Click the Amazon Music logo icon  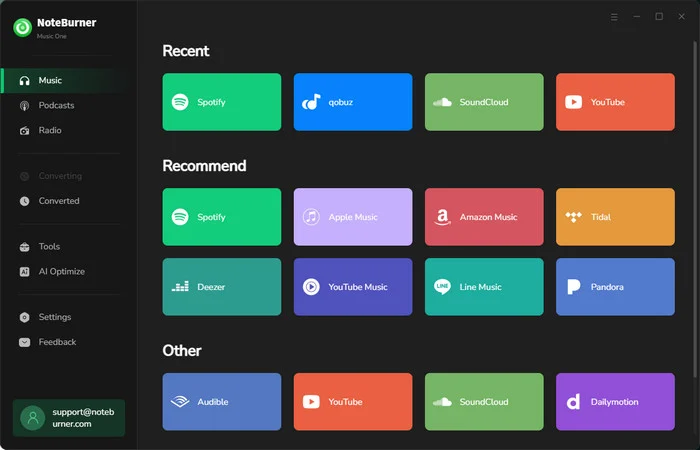(442, 217)
